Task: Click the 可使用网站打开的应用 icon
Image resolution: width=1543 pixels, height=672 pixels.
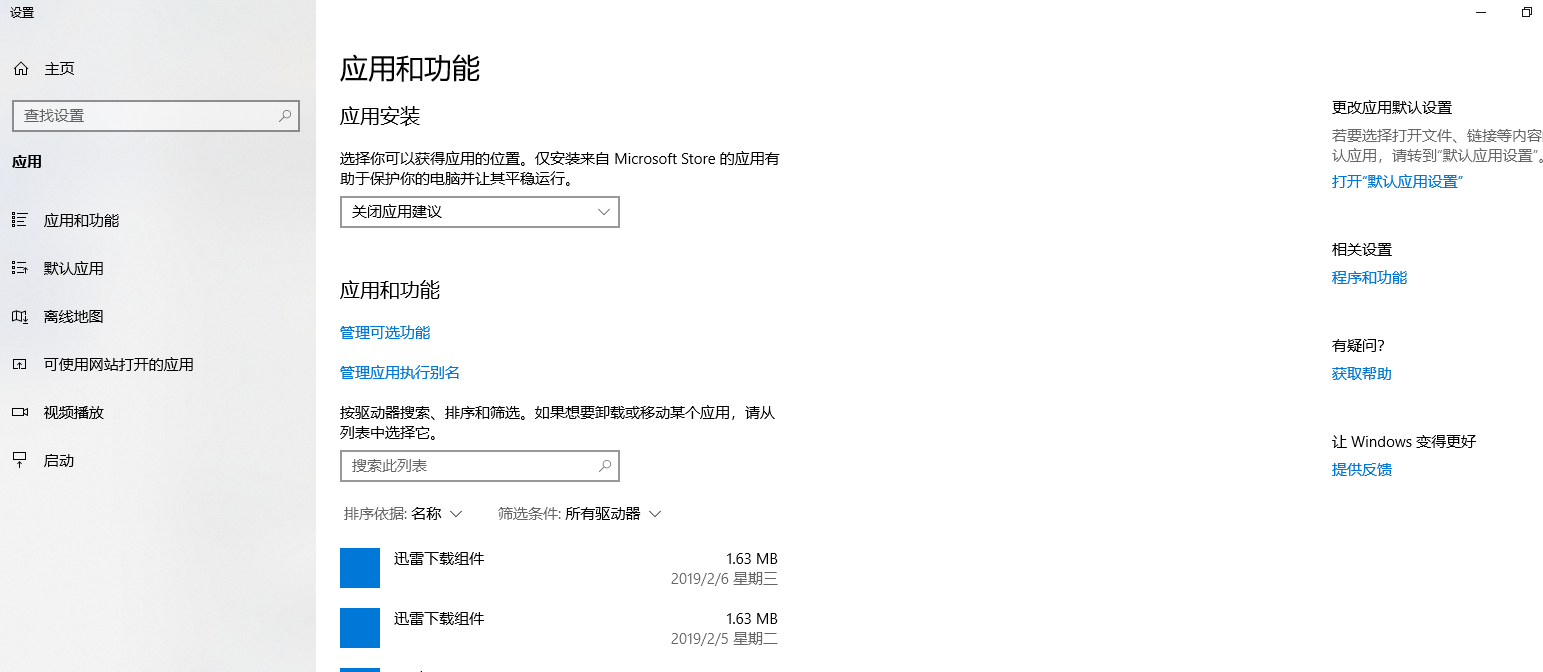Action: [19, 364]
